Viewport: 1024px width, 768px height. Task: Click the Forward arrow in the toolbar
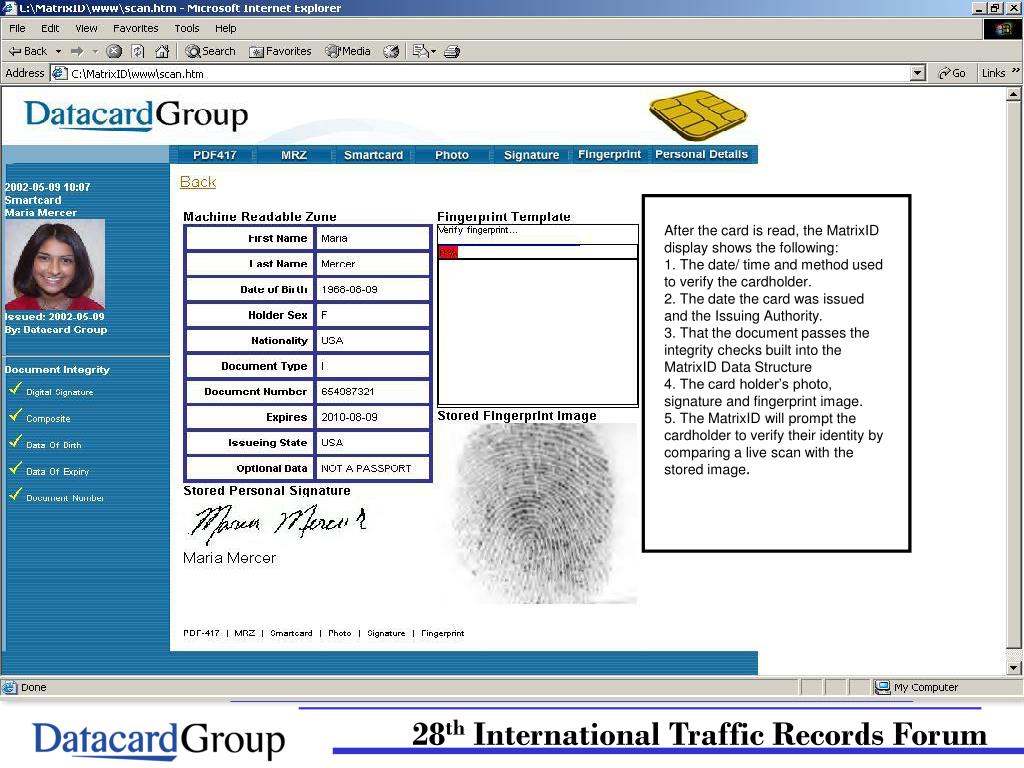[77, 51]
